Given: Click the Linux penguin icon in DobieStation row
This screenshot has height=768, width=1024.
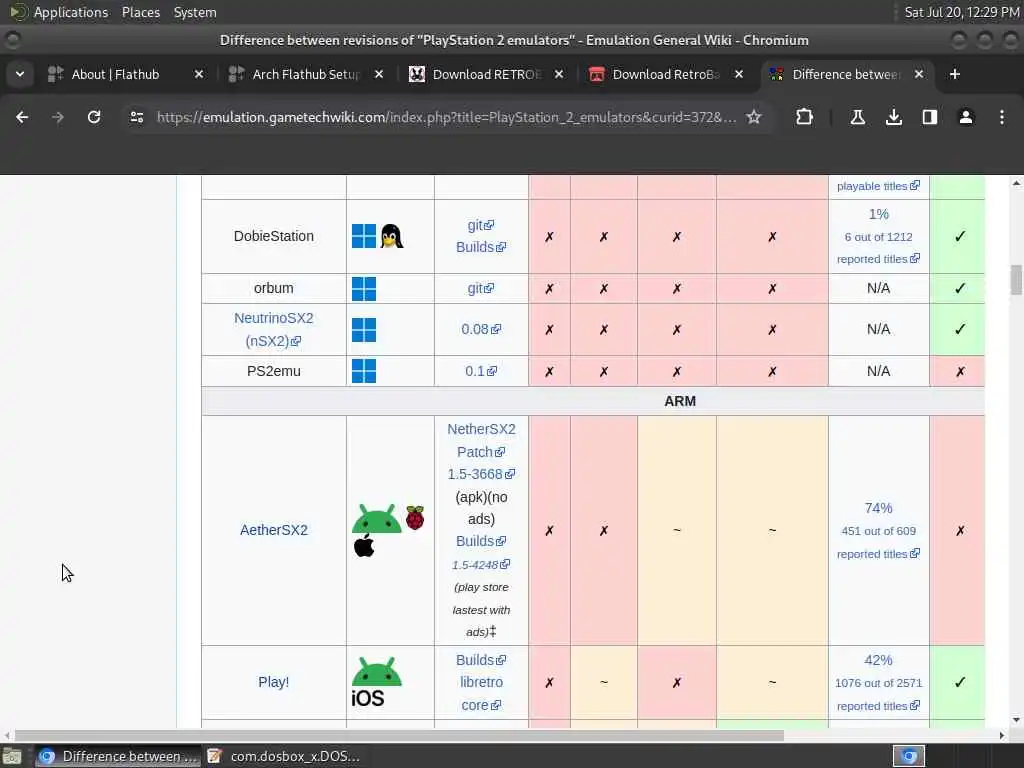Looking at the screenshot, I should point(392,236).
